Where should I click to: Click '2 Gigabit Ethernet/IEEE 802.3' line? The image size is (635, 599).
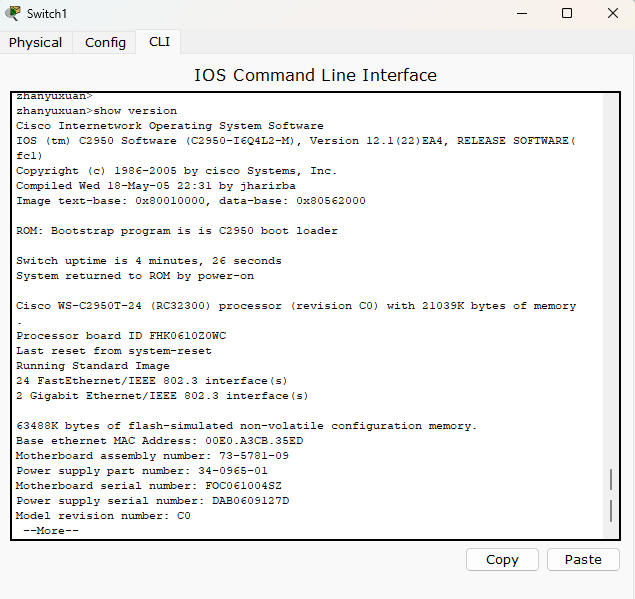(x=162, y=395)
